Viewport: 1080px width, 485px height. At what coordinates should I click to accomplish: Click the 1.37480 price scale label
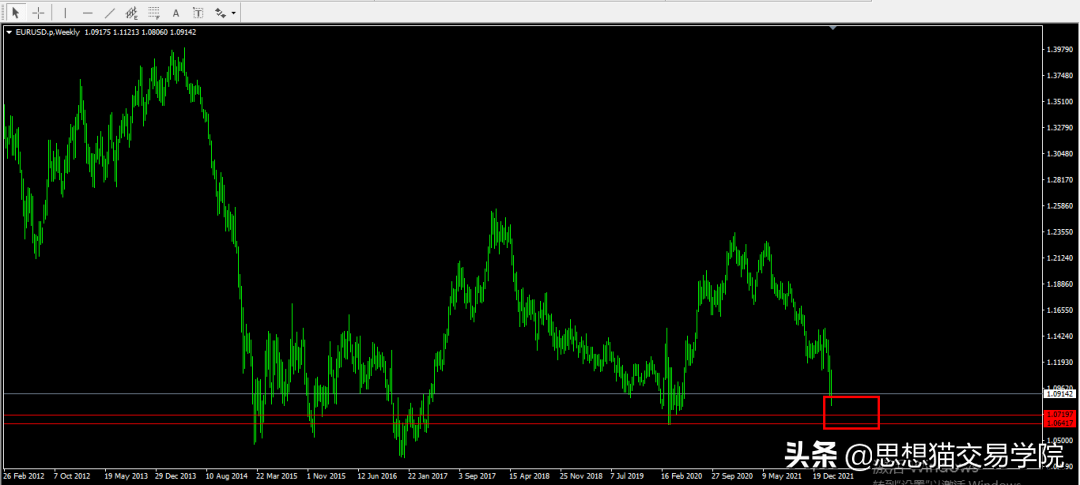point(1059,76)
